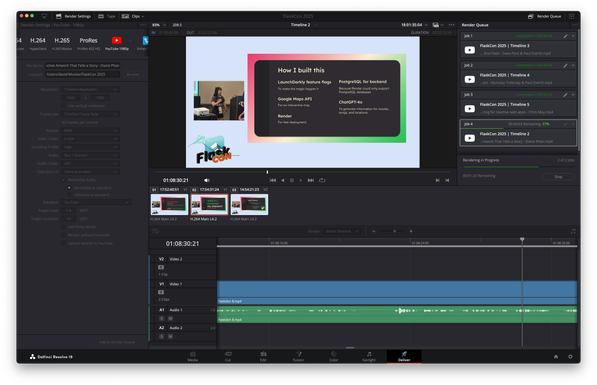The width and height of the screenshot is (597, 385).
Task: Go to the Color page
Action: click(334, 356)
